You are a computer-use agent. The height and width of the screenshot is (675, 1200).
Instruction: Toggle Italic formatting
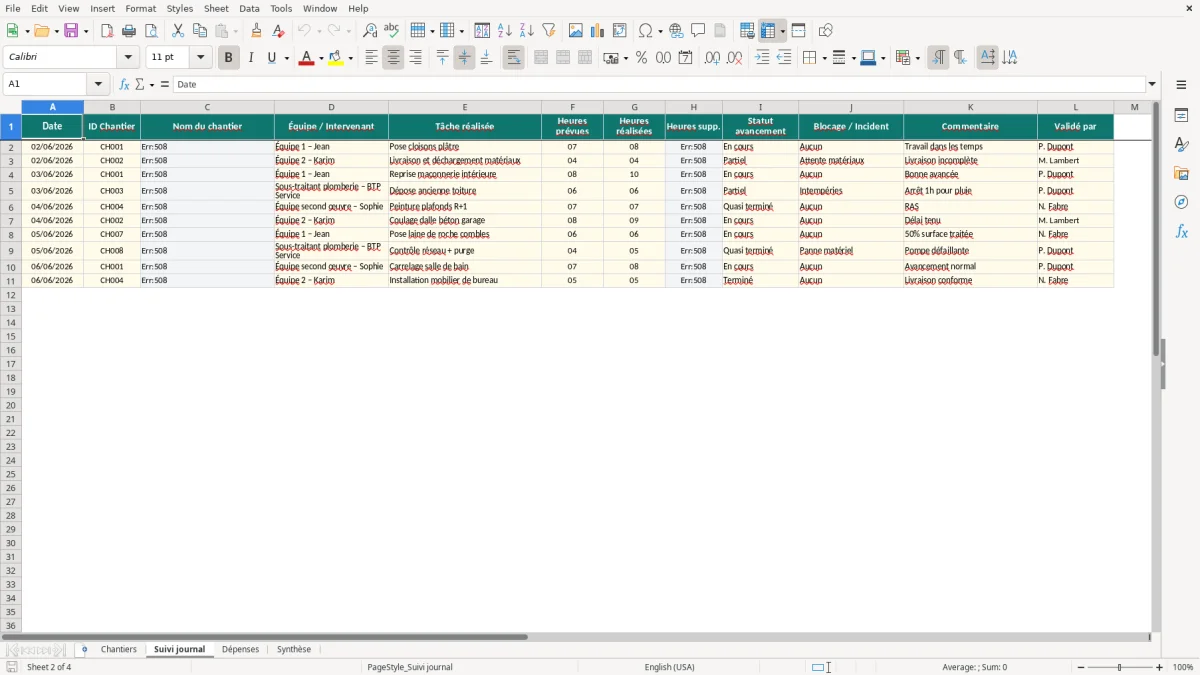click(x=250, y=58)
